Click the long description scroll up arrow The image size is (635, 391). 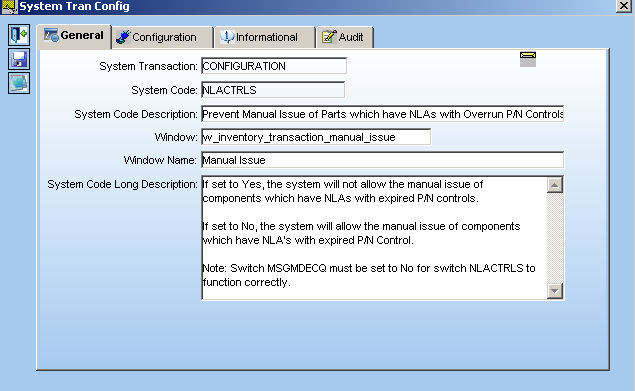(555, 185)
